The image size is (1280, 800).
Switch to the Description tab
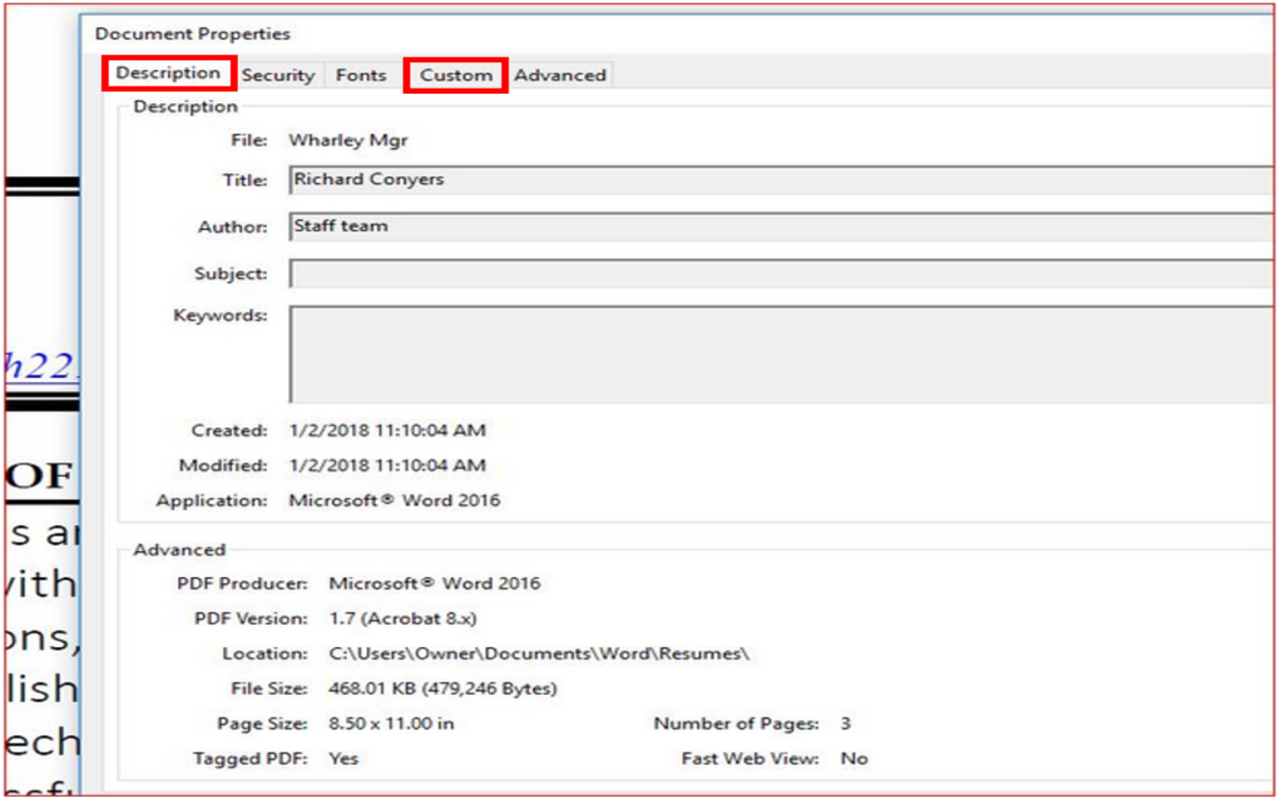[x=168, y=73]
